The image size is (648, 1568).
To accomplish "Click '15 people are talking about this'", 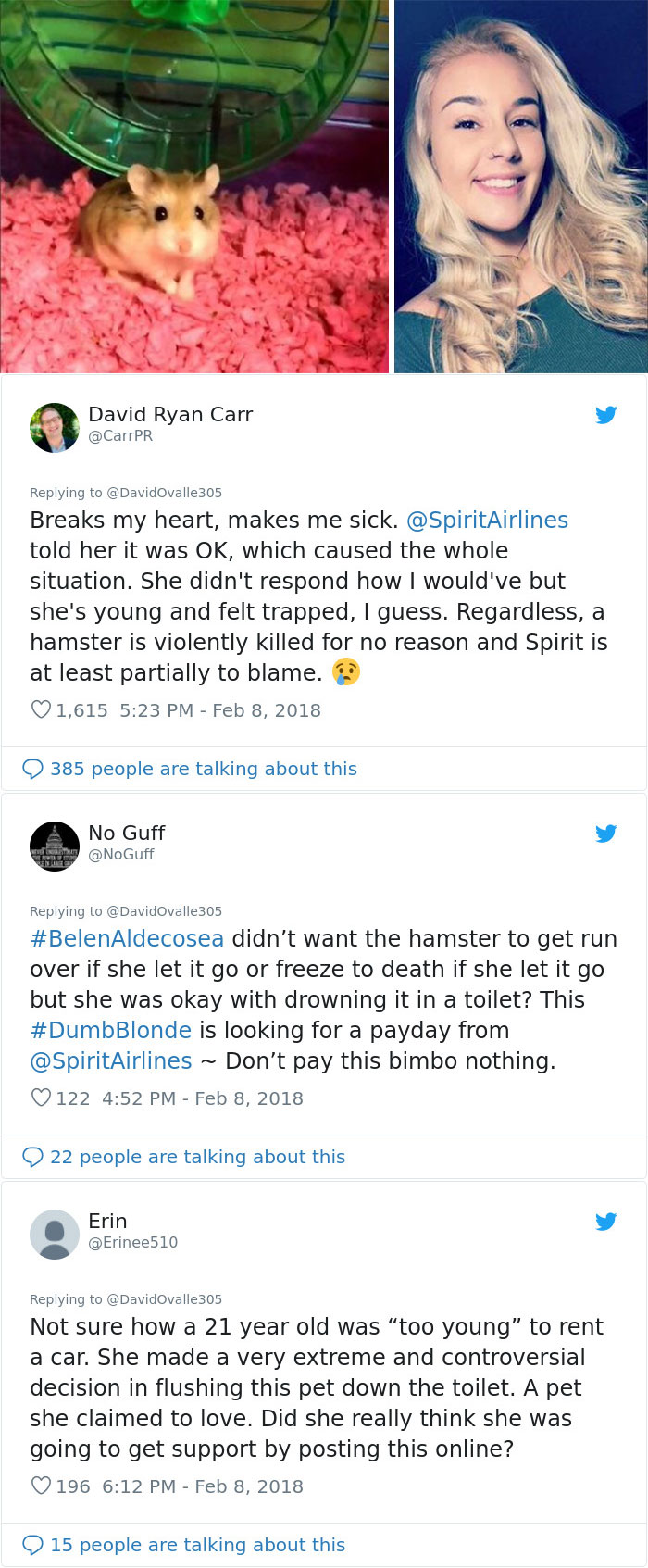I will pyautogui.click(x=181, y=1545).
